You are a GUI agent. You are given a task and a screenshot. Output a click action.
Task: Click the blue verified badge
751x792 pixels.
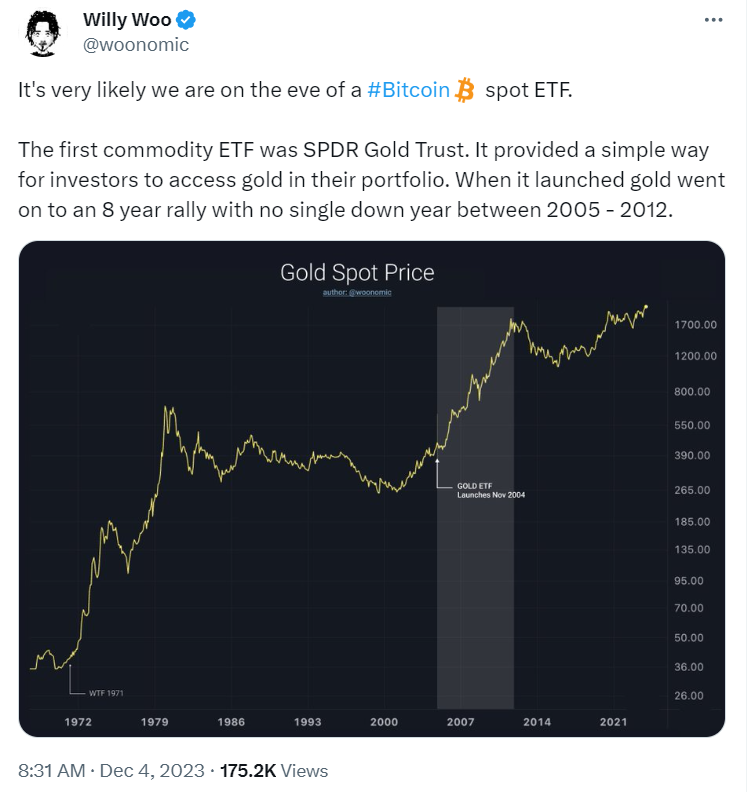(x=187, y=20)
